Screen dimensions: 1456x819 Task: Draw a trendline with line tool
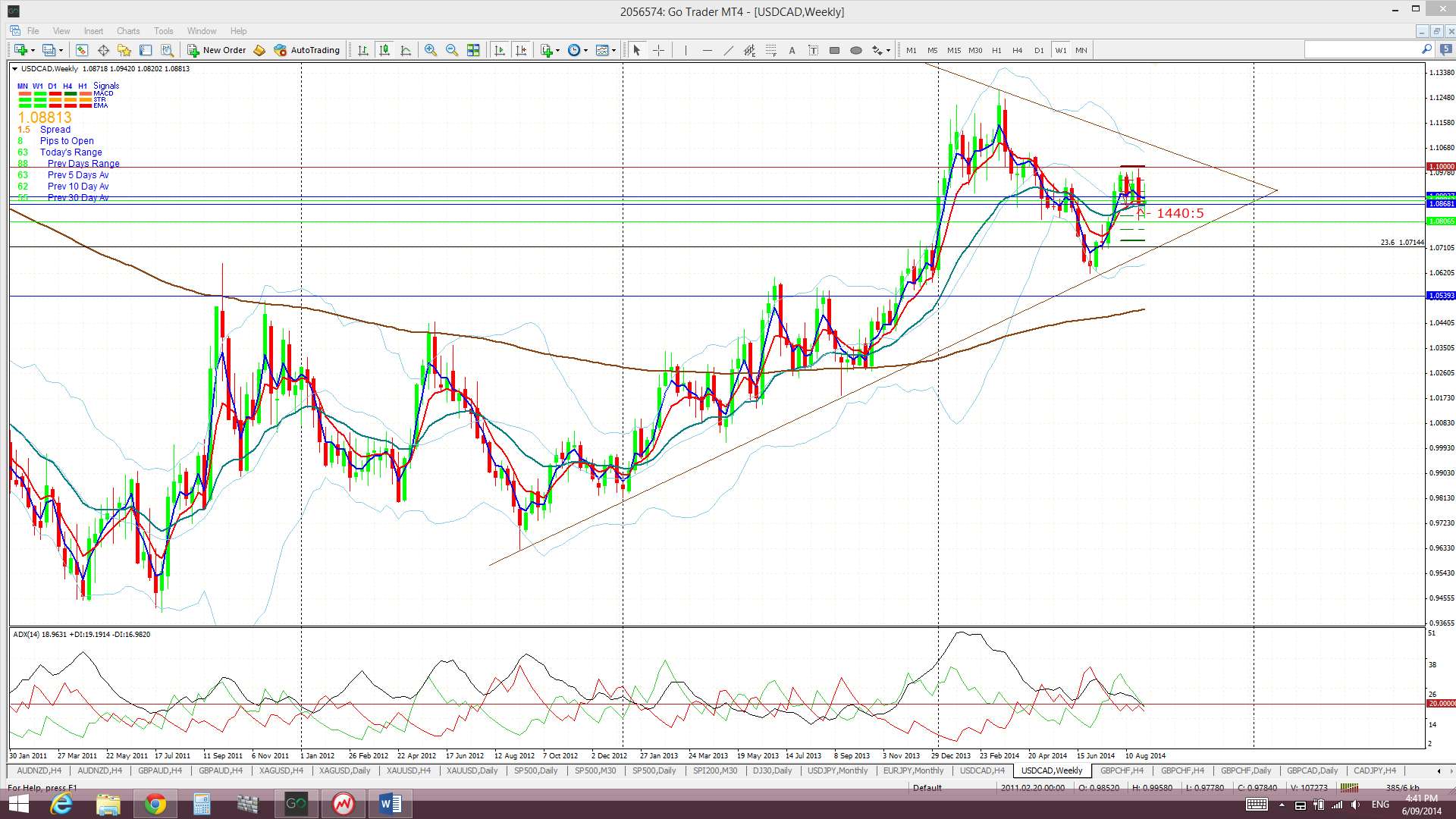(x=728, y=50)
